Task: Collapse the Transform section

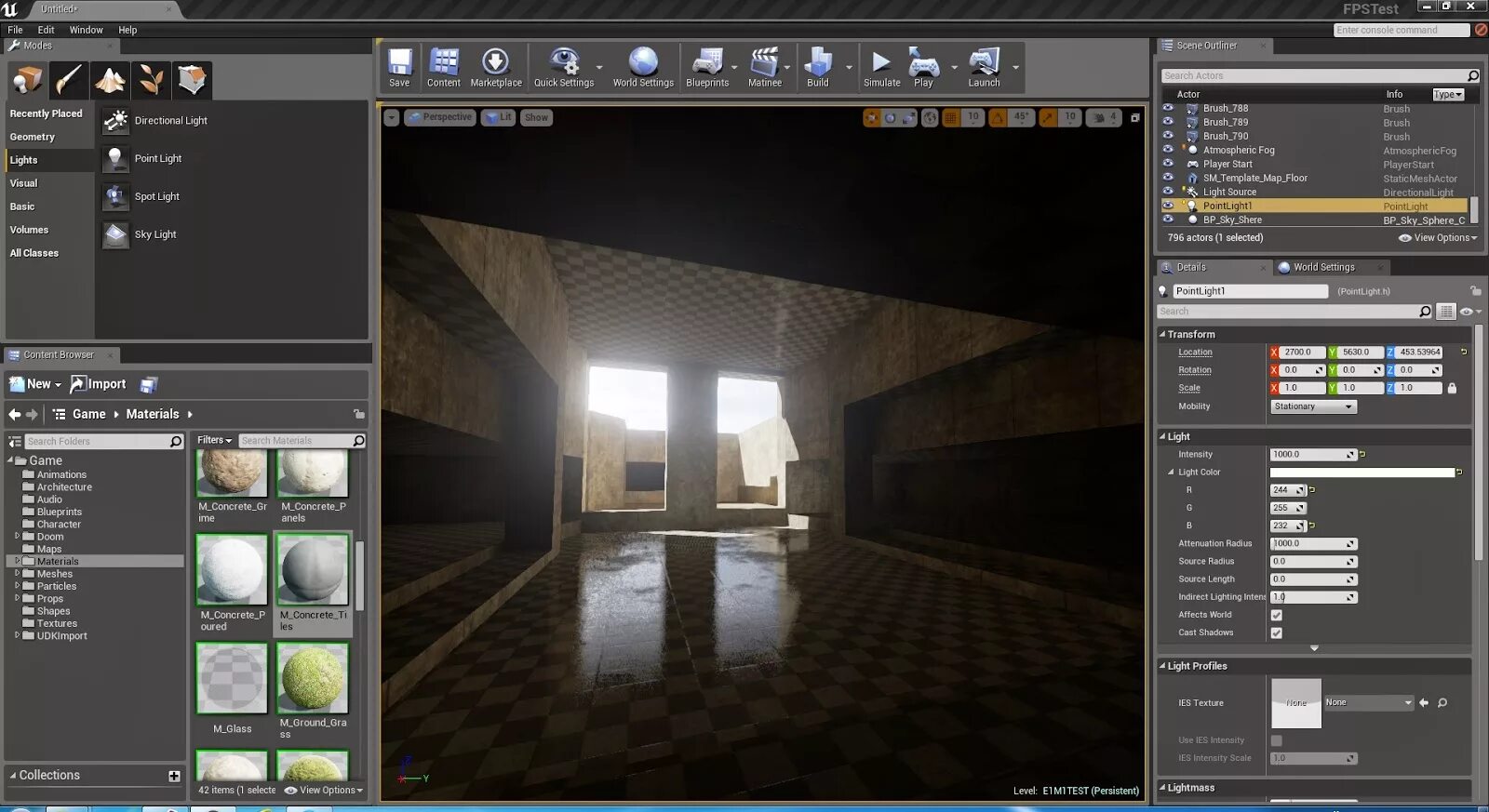Action: click(1162, 334)
